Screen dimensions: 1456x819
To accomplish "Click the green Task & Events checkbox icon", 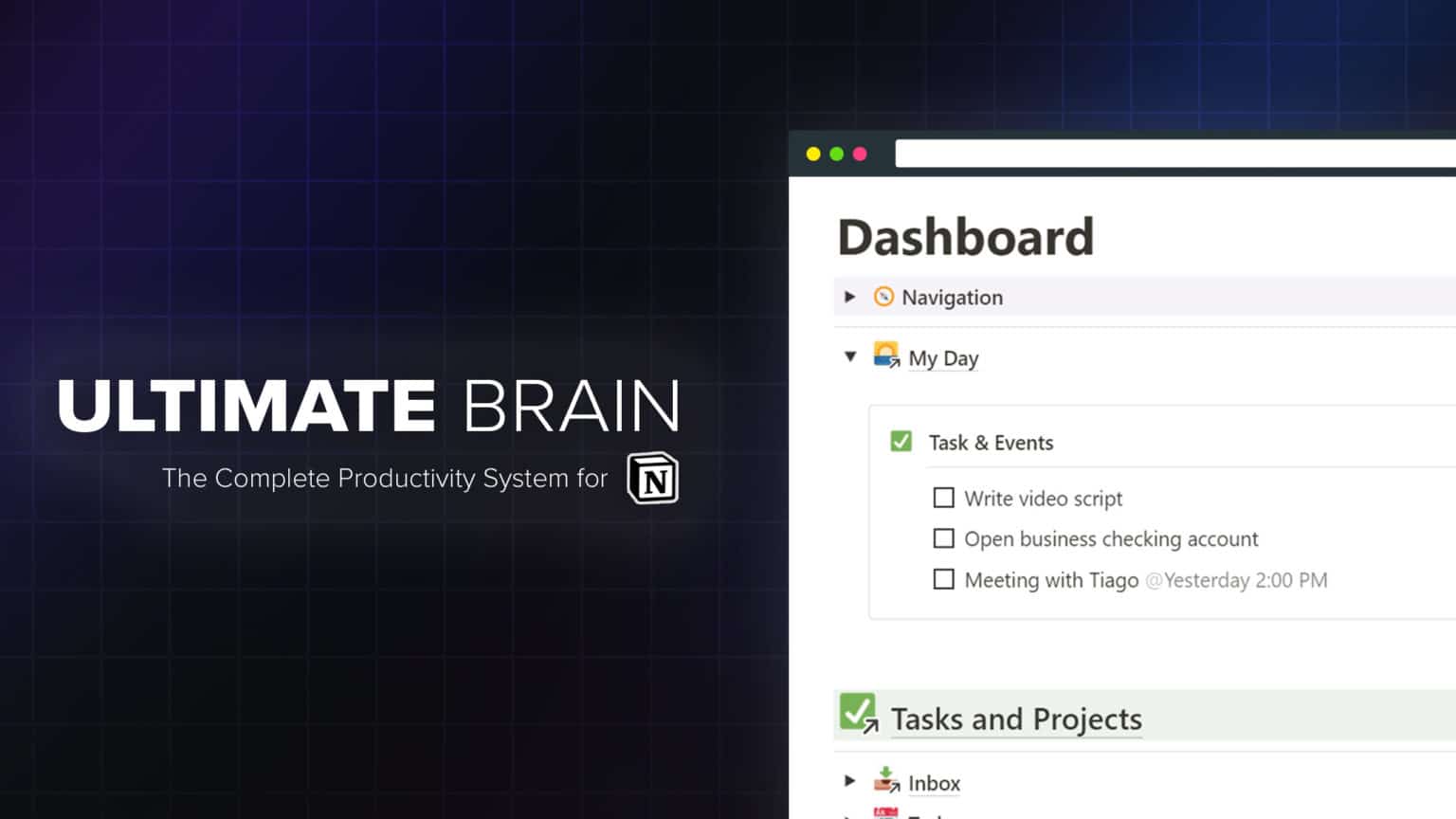I will point(901,441).
